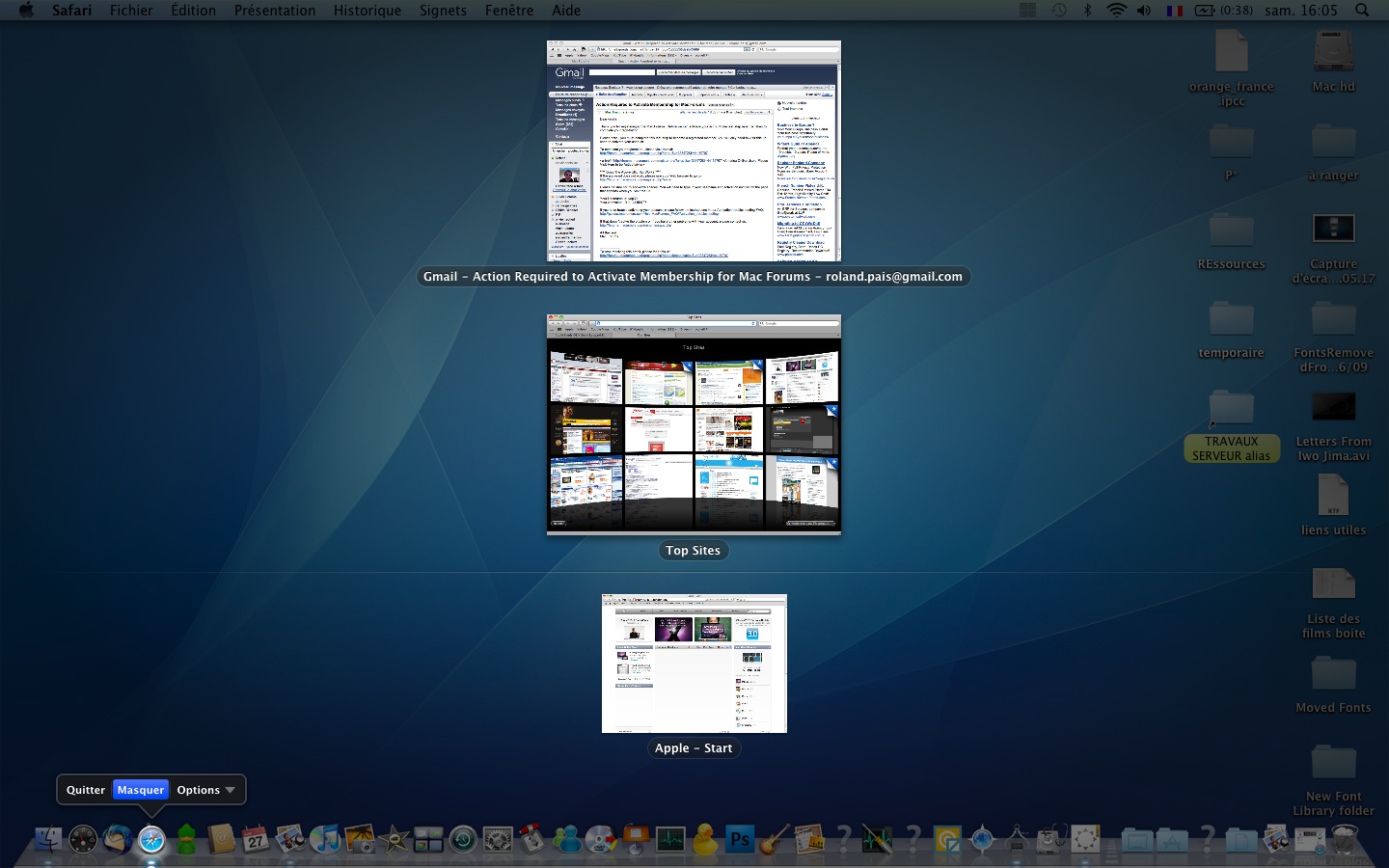This screenshot has height=868, width=1389.
Task: Open the Apple menu
Action: pyautogui.click(x=26, y=10)
